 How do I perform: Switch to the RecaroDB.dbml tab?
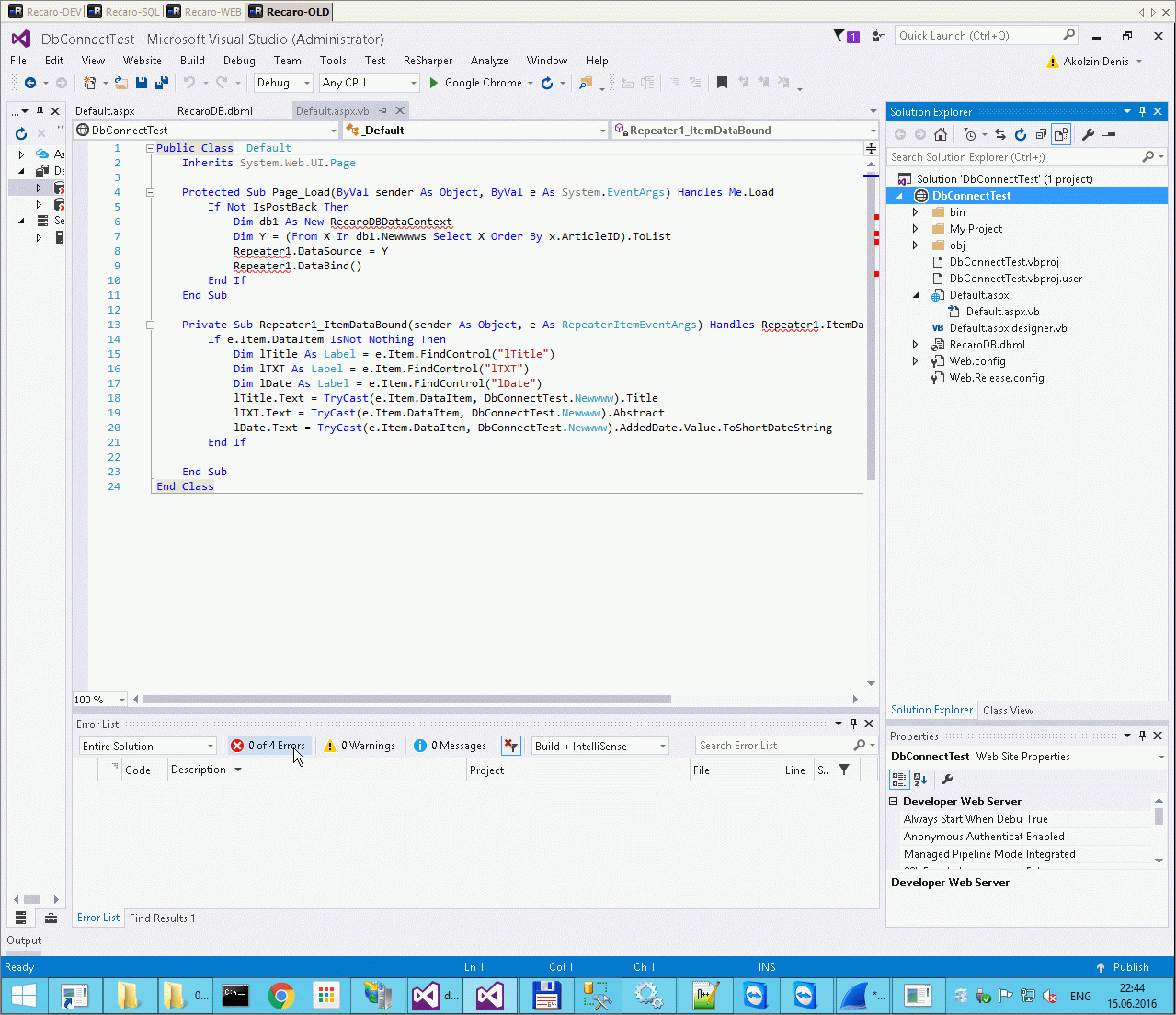pyautogui.click(x=214, y=111)
